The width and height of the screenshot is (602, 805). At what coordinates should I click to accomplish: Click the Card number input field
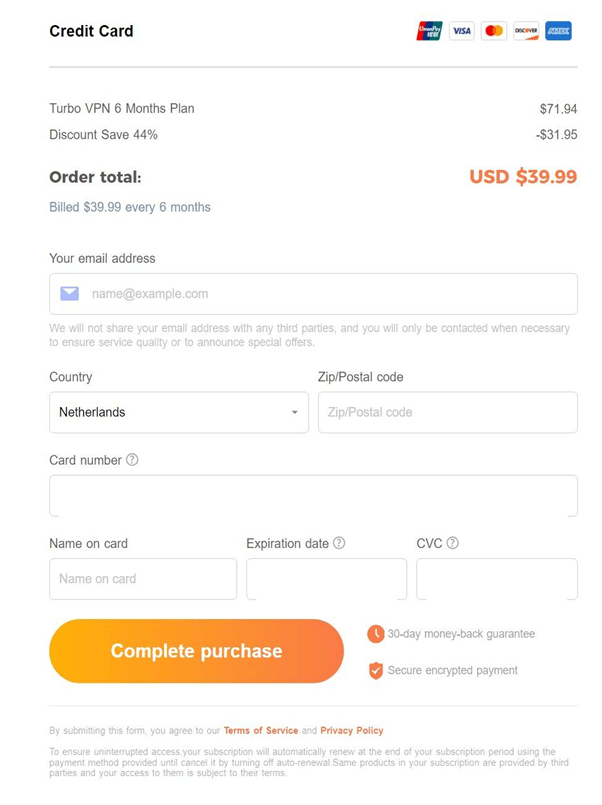coord(313,495)
